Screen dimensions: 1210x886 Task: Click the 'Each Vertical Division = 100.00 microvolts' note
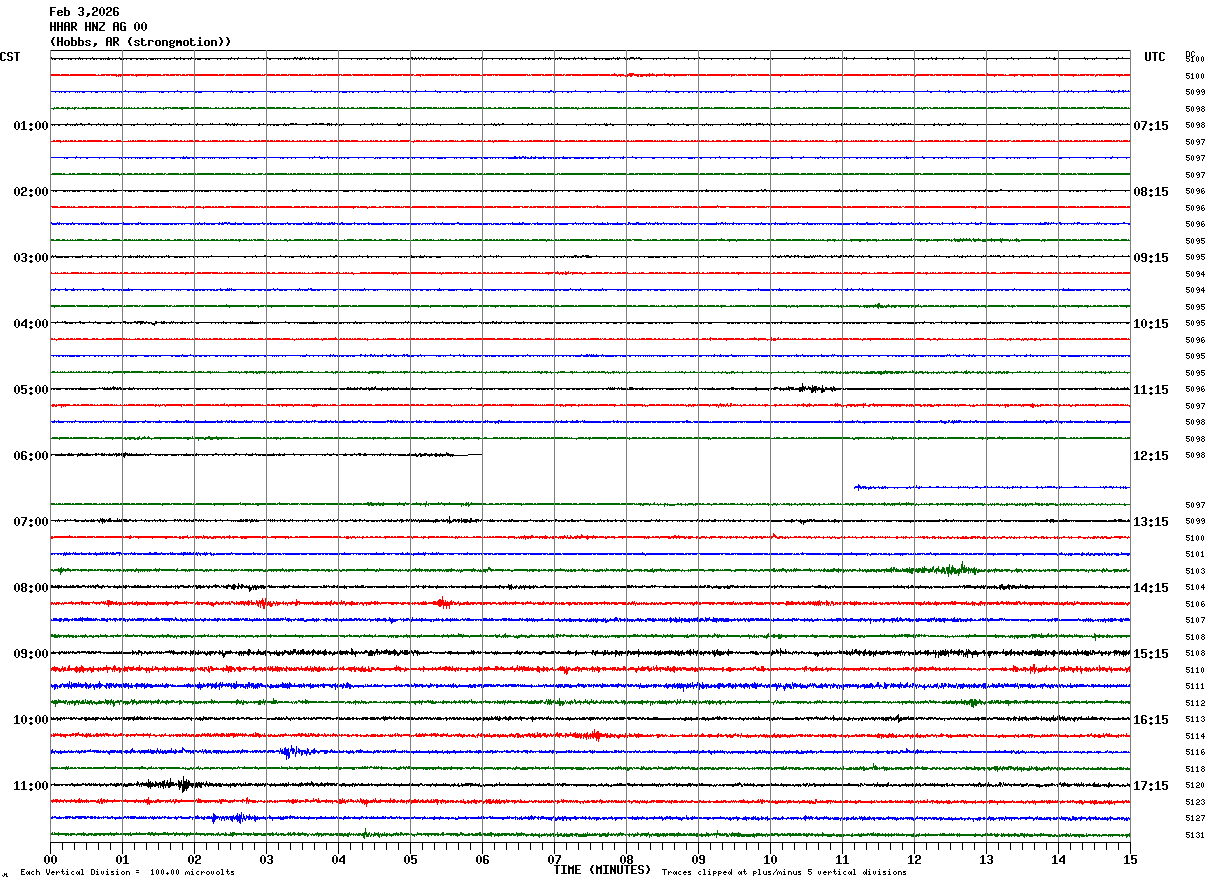127,873
